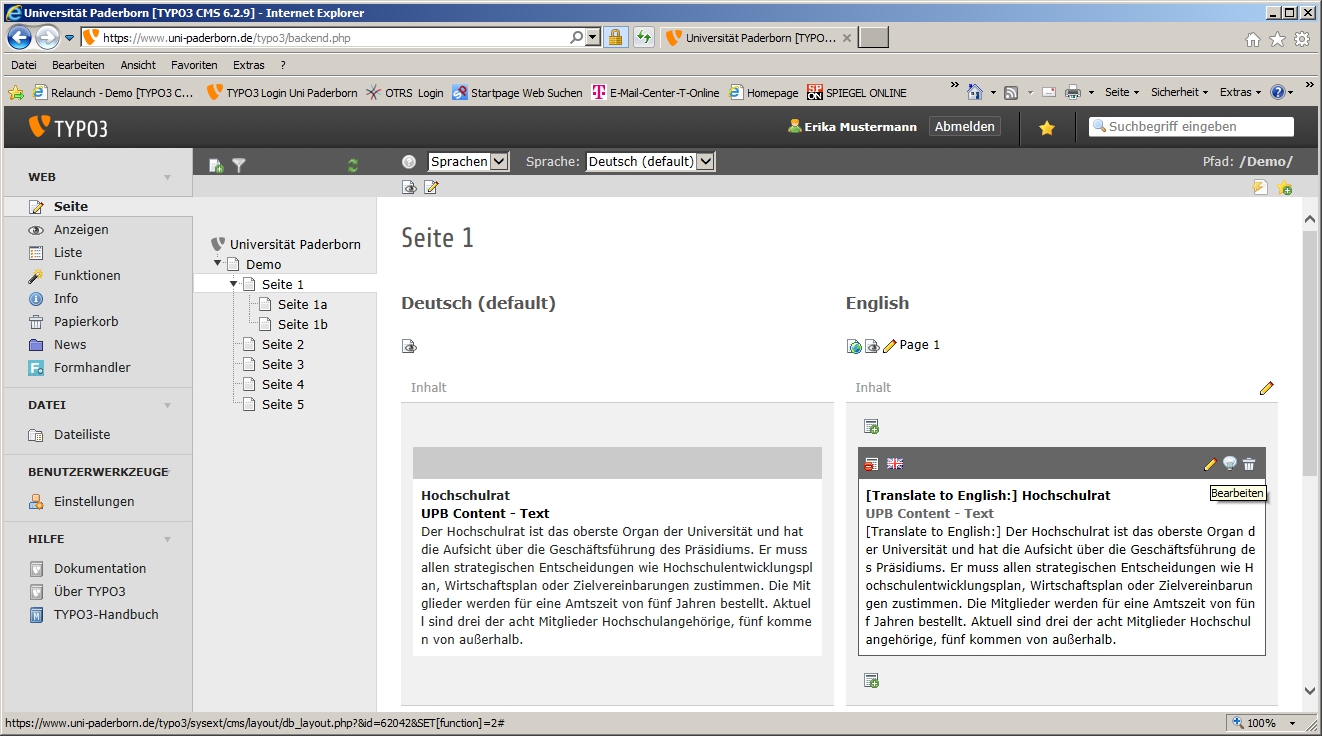Screen dimensions: 1322x736
Task: Click the browser back arrow button
Action: coord(20,38)
